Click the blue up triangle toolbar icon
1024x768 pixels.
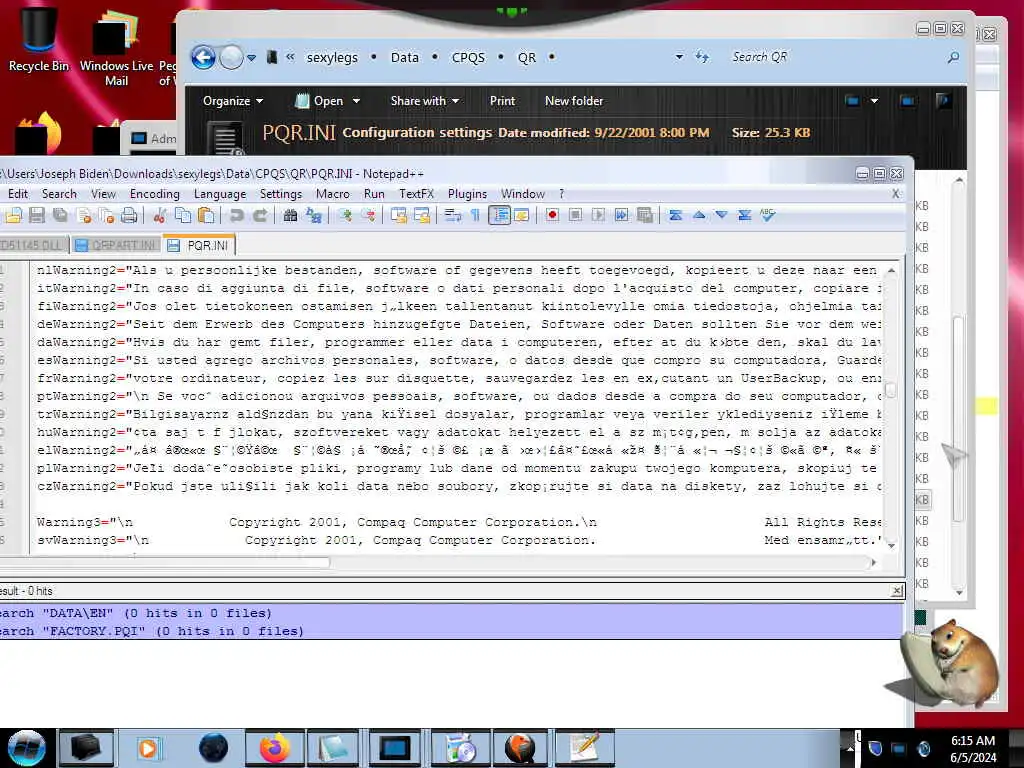pos(699,215)
